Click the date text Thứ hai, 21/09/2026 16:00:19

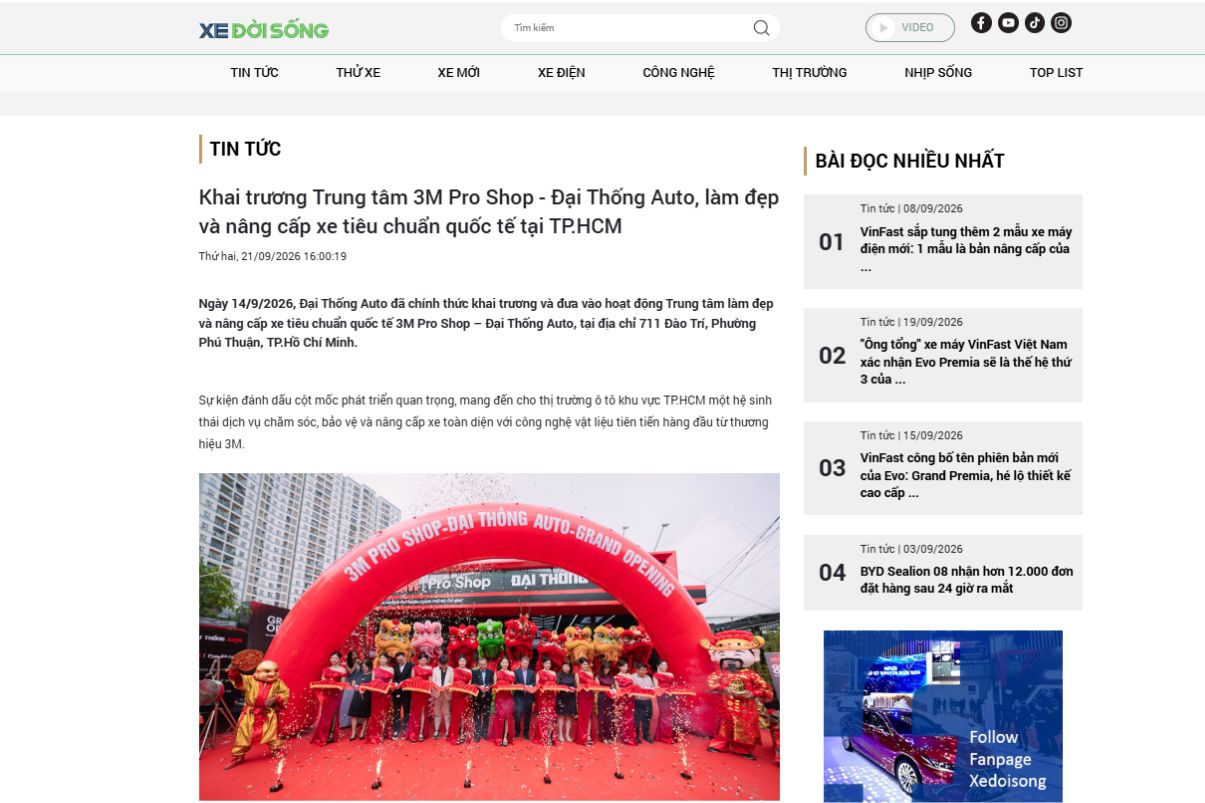(x=273, y=256)
